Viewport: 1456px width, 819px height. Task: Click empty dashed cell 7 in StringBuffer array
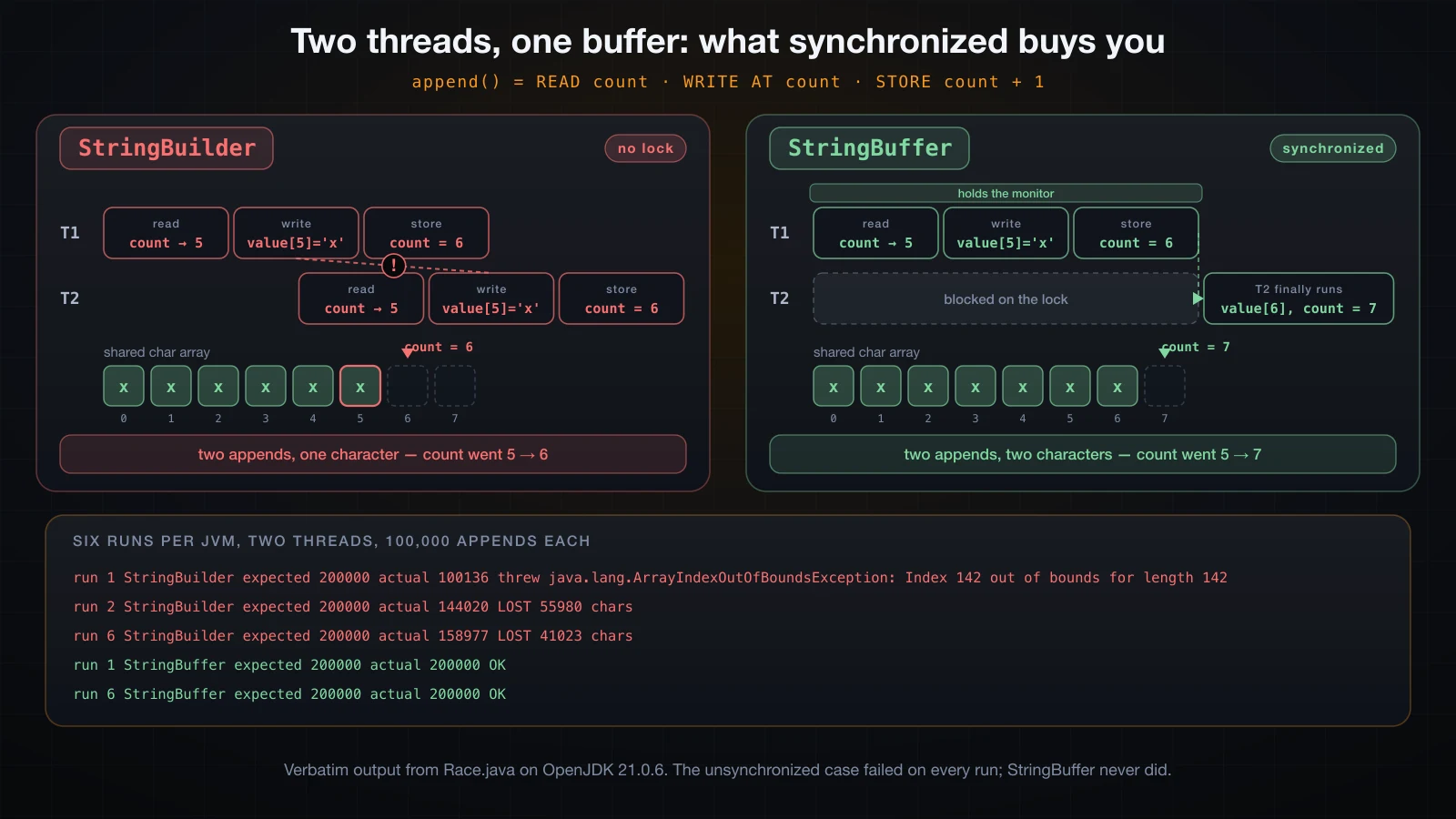coord(1165,386)
